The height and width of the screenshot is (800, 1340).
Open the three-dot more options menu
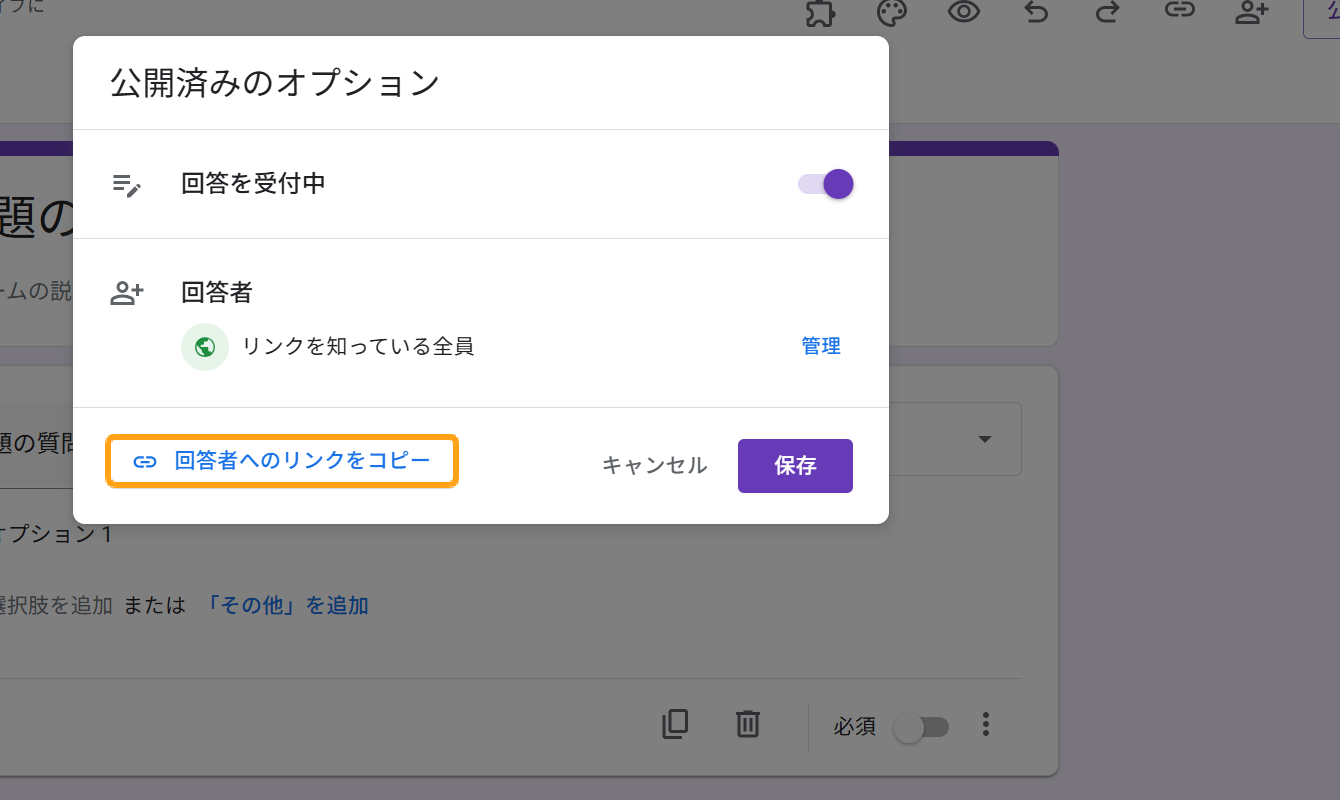986,725
